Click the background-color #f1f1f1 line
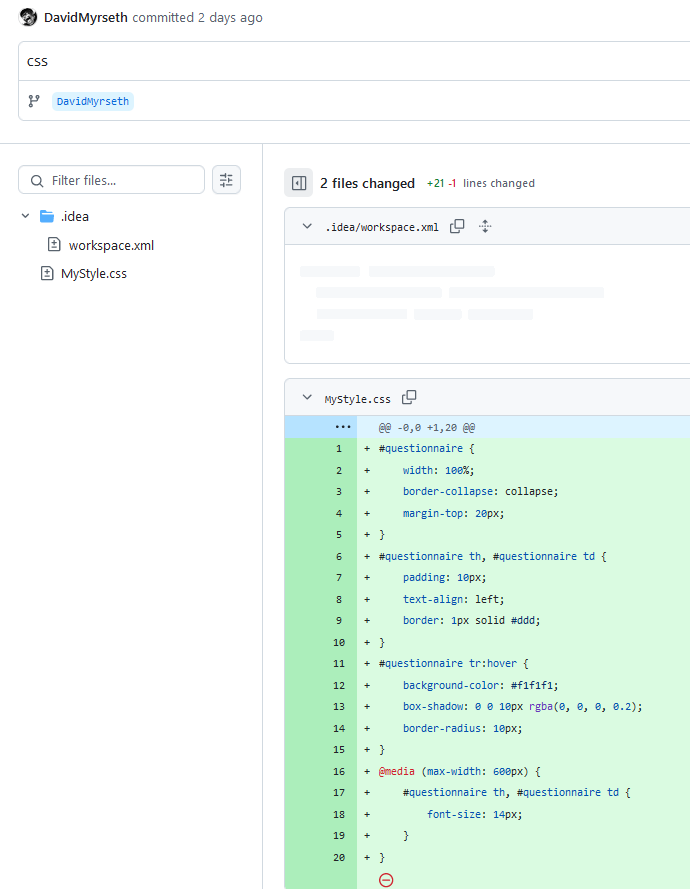Viewport: 690px width, 889px height. tap(480, 685)
